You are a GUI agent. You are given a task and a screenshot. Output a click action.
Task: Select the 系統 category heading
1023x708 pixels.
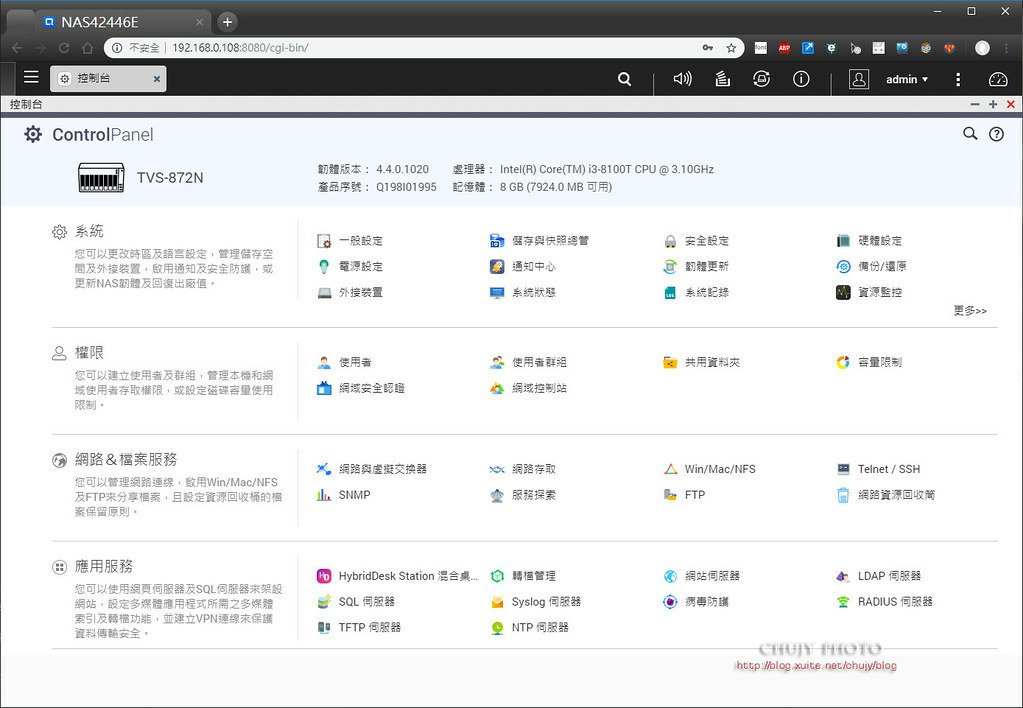(89, 232)
